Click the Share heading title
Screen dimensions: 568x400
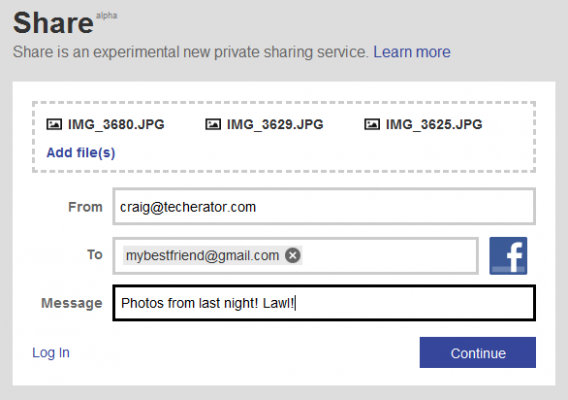pos(53,22)
